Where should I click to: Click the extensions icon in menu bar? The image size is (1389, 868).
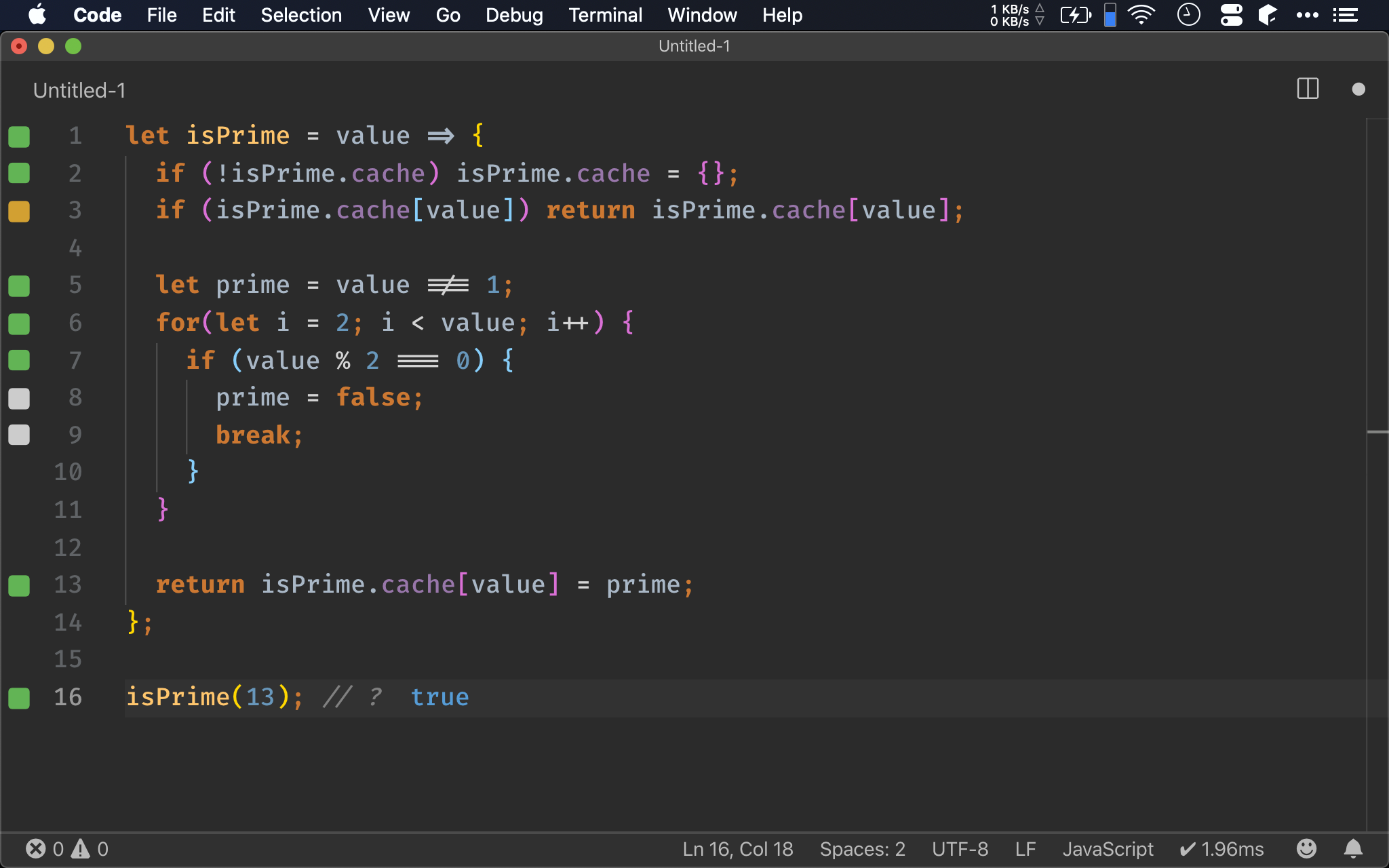1268,14
